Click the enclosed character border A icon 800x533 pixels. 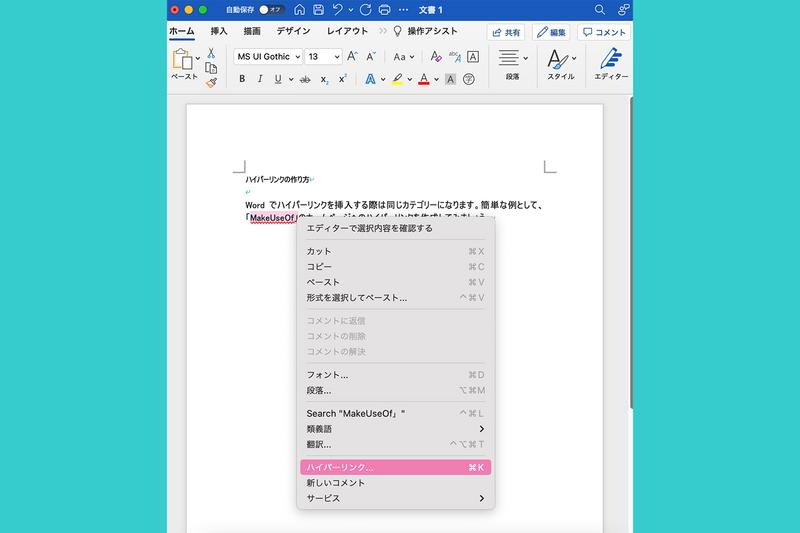coord(473,57)
